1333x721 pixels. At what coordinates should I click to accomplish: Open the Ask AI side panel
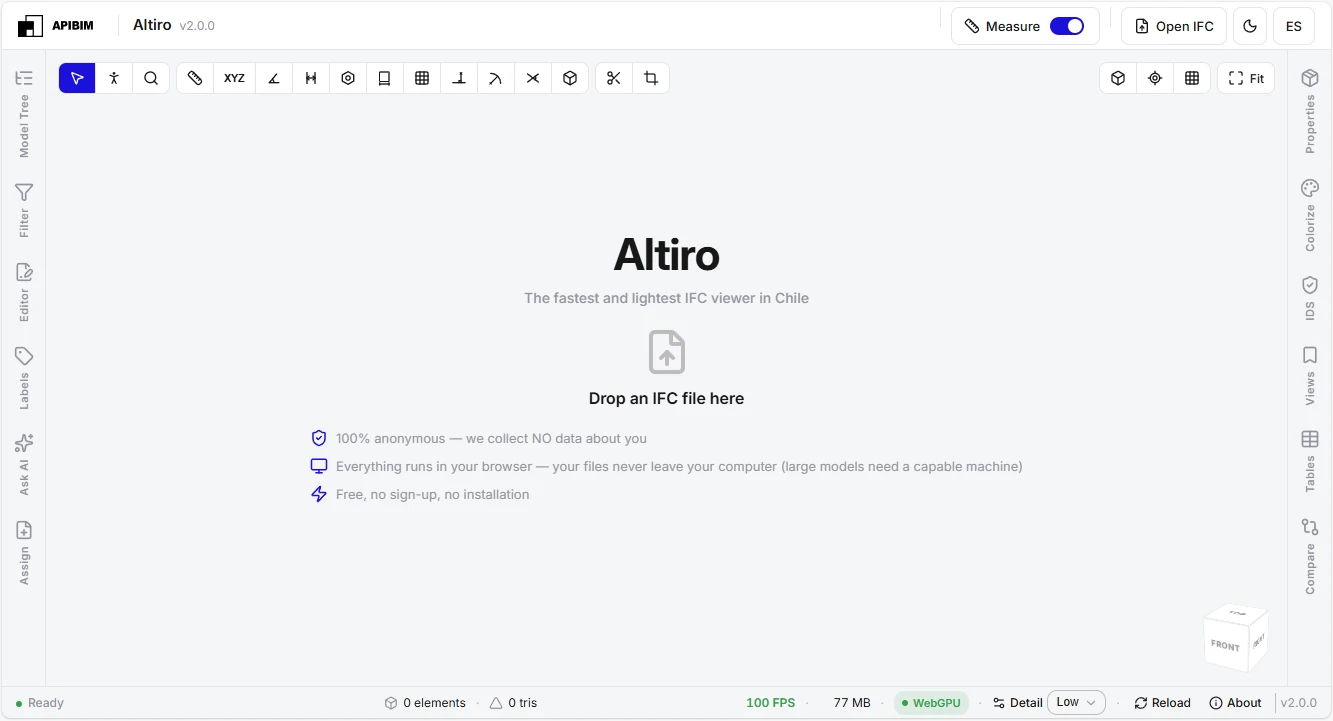point(24,464)
